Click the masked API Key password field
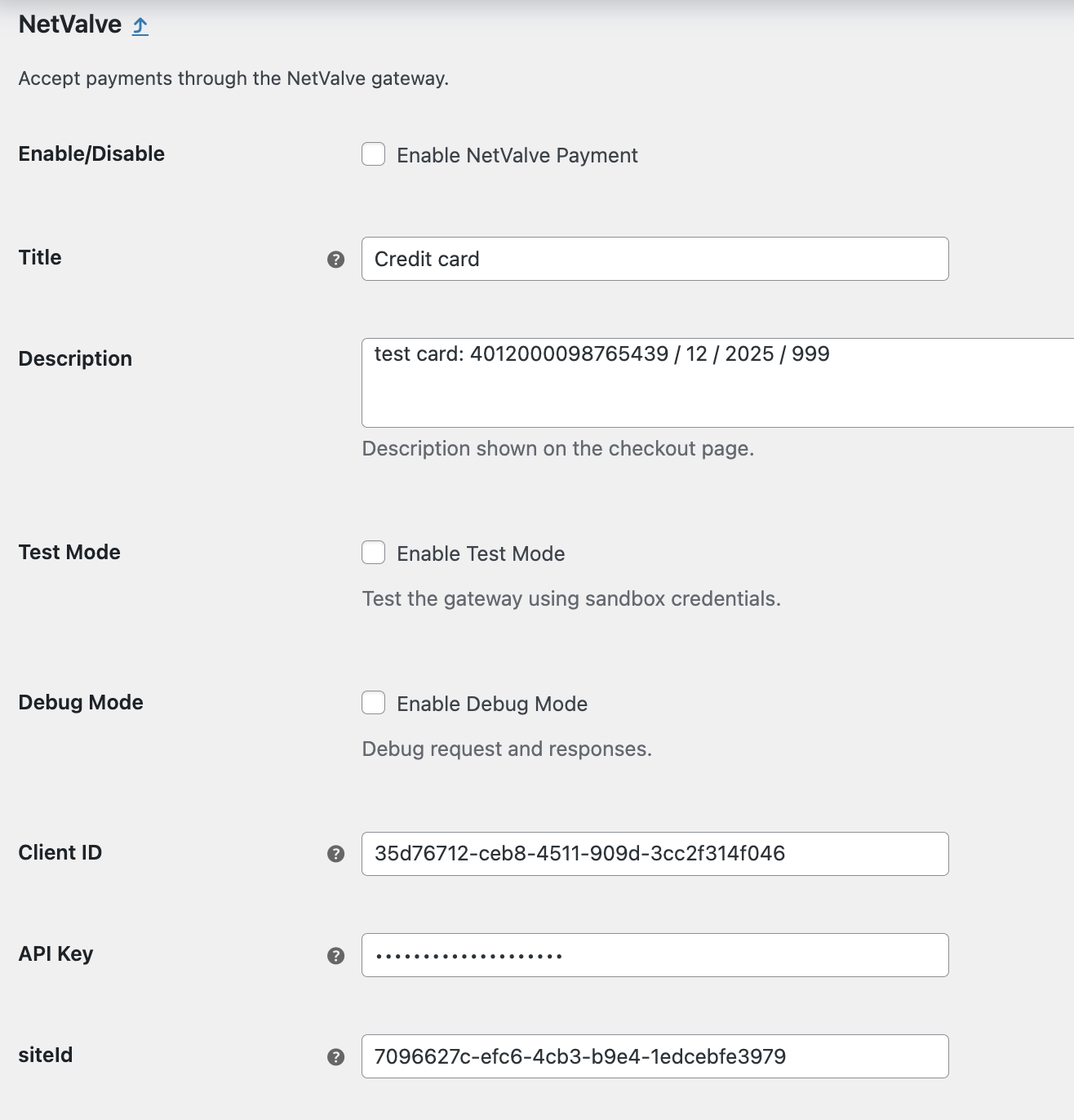 click(x=655, y=955)
